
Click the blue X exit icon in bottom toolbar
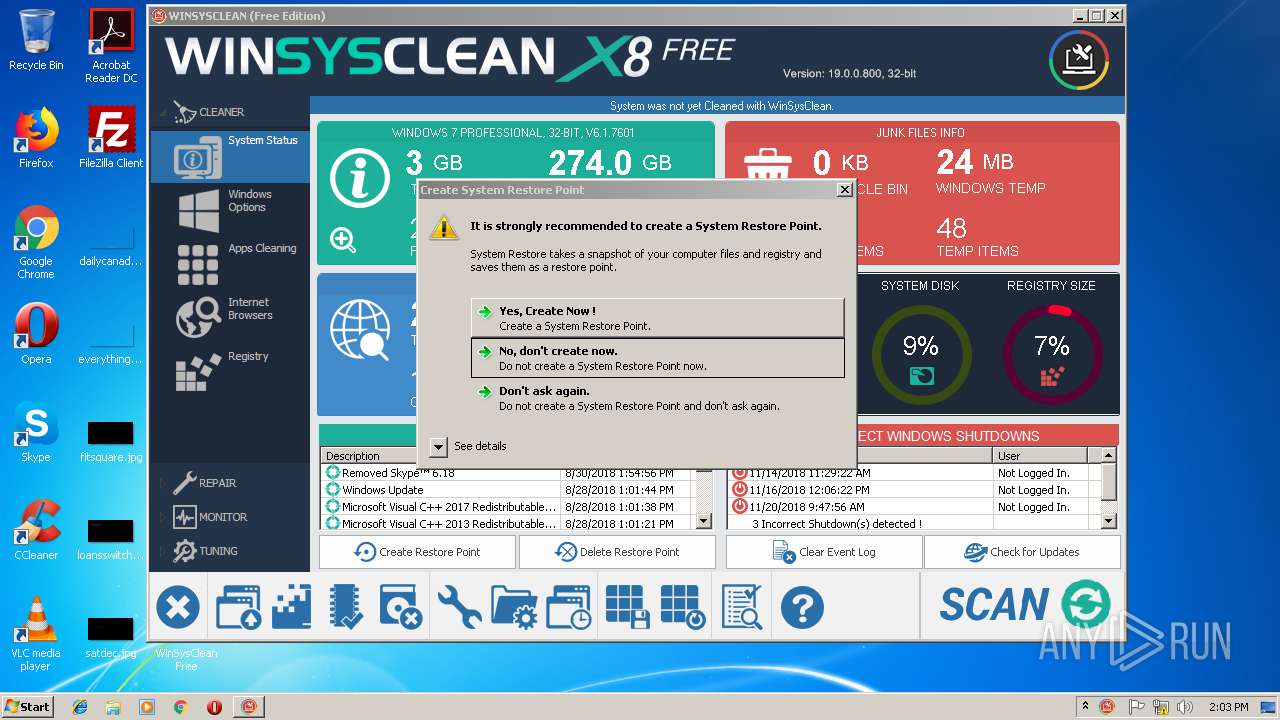(178, 607)
